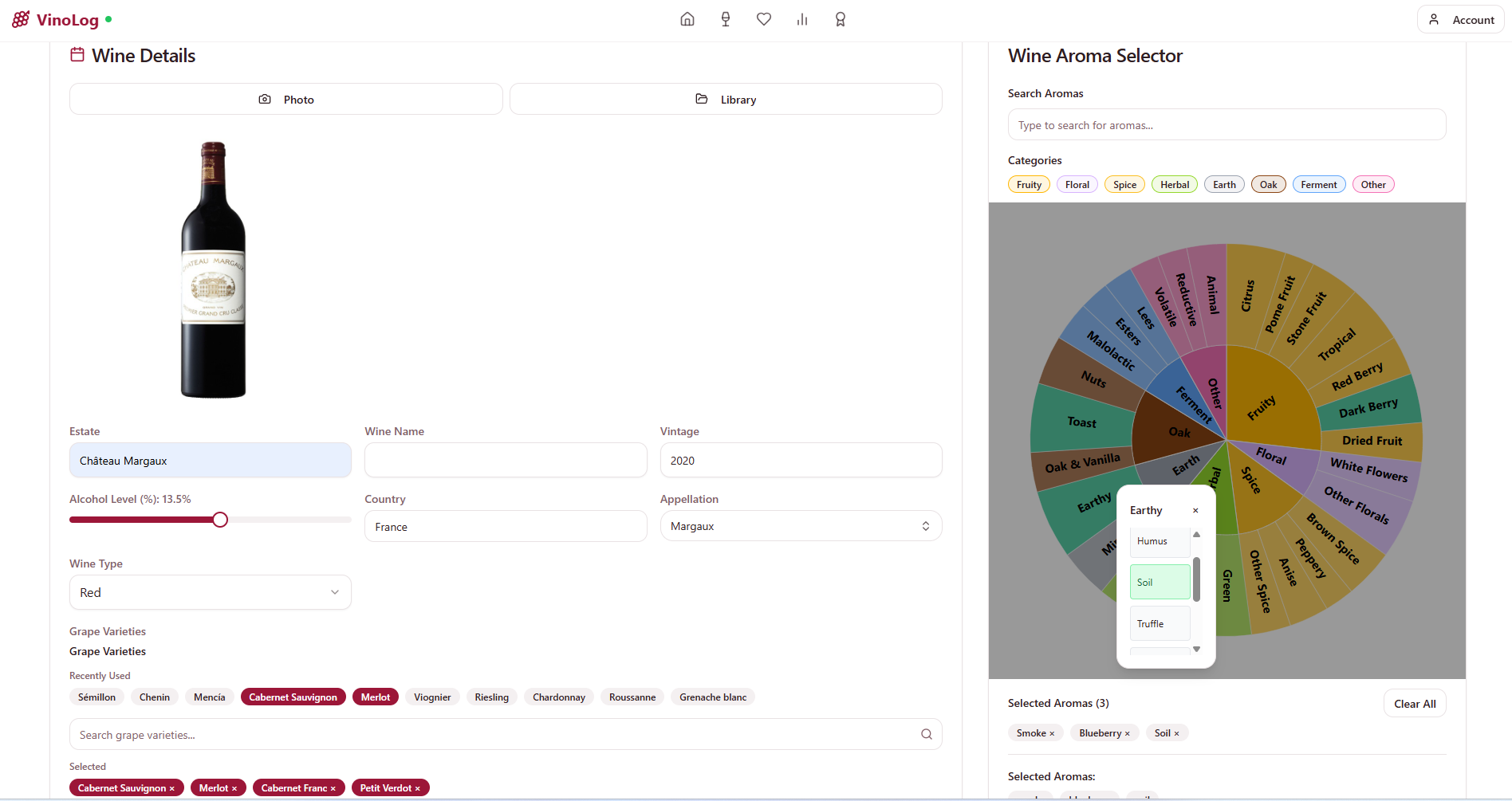The width and height of the screenshot is (1512, 801).
Task: Toggle the Herbal category filter
Action: [x=1175, y=184]
